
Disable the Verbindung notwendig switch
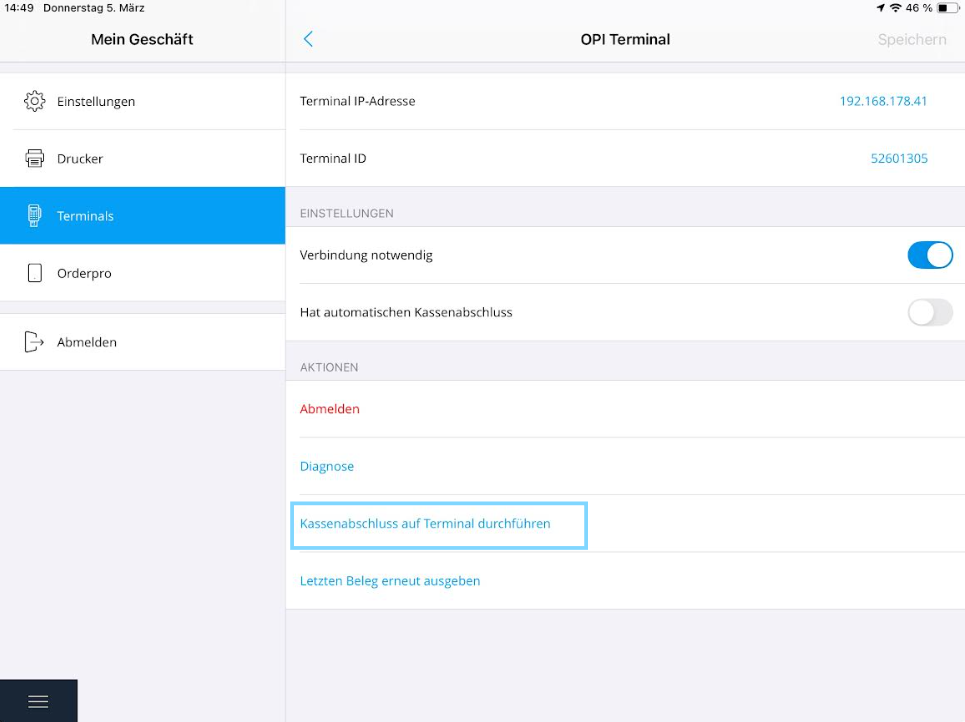pos(930,255)
